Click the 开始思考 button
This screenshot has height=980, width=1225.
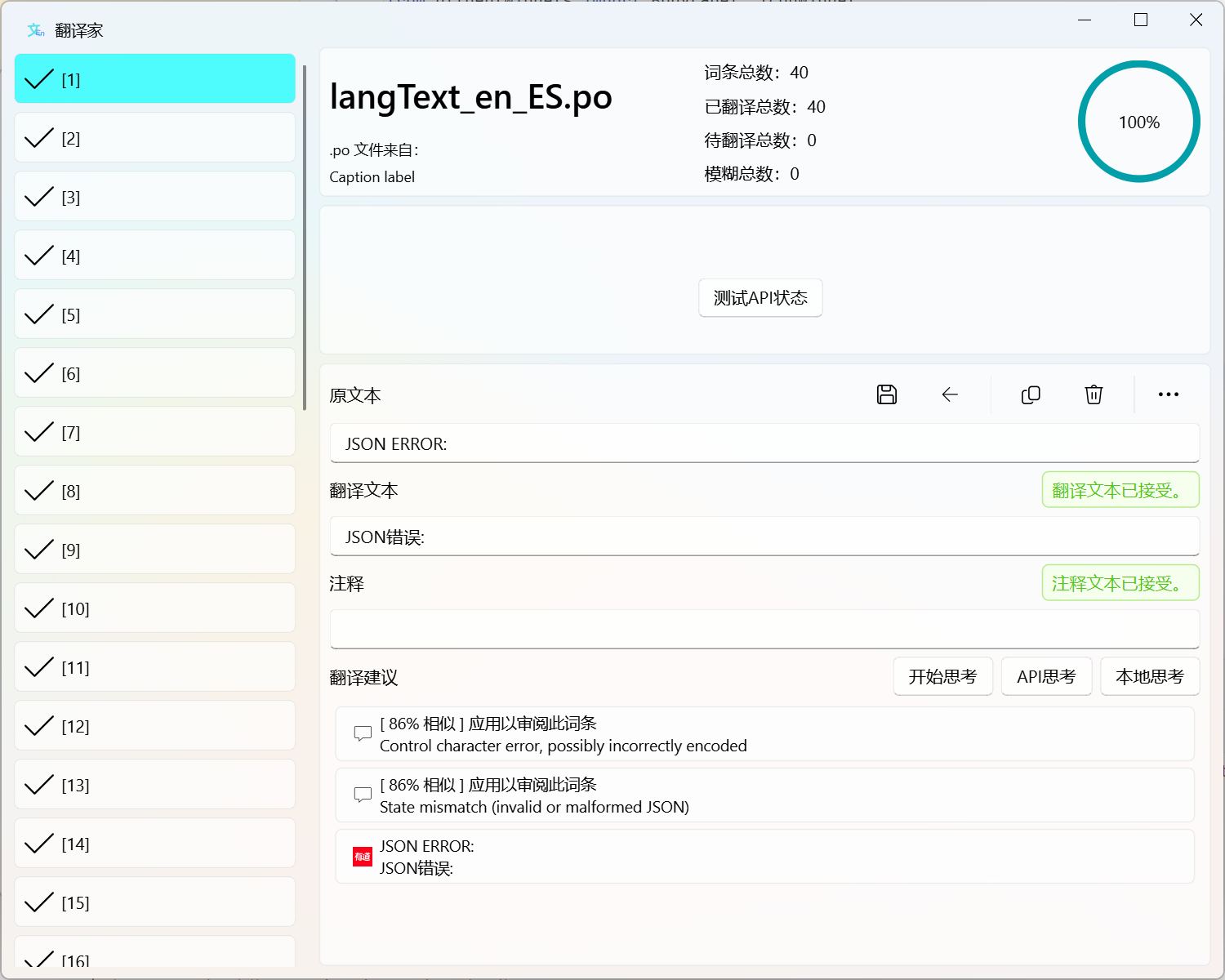point(943,676)
